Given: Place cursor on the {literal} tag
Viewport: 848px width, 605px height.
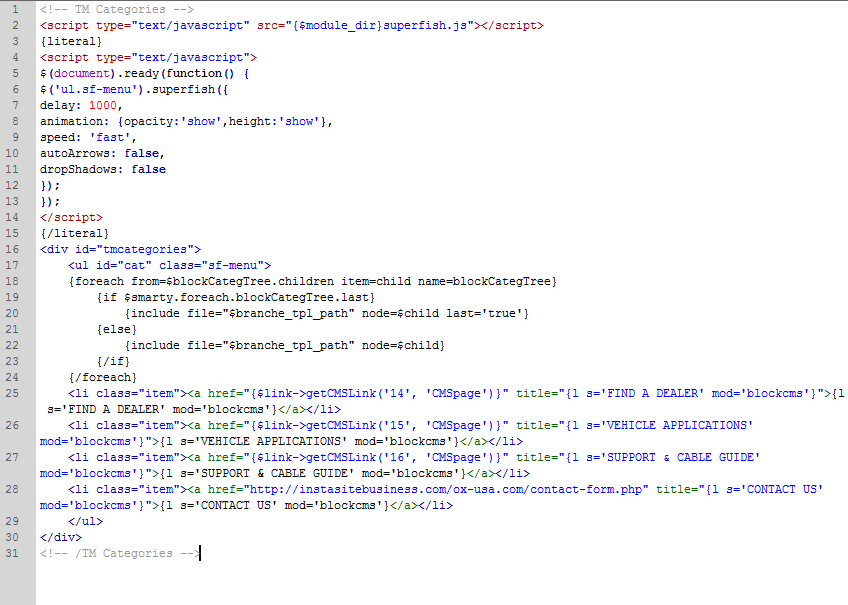Looking at the screenshot, I should tap(71, 41).
